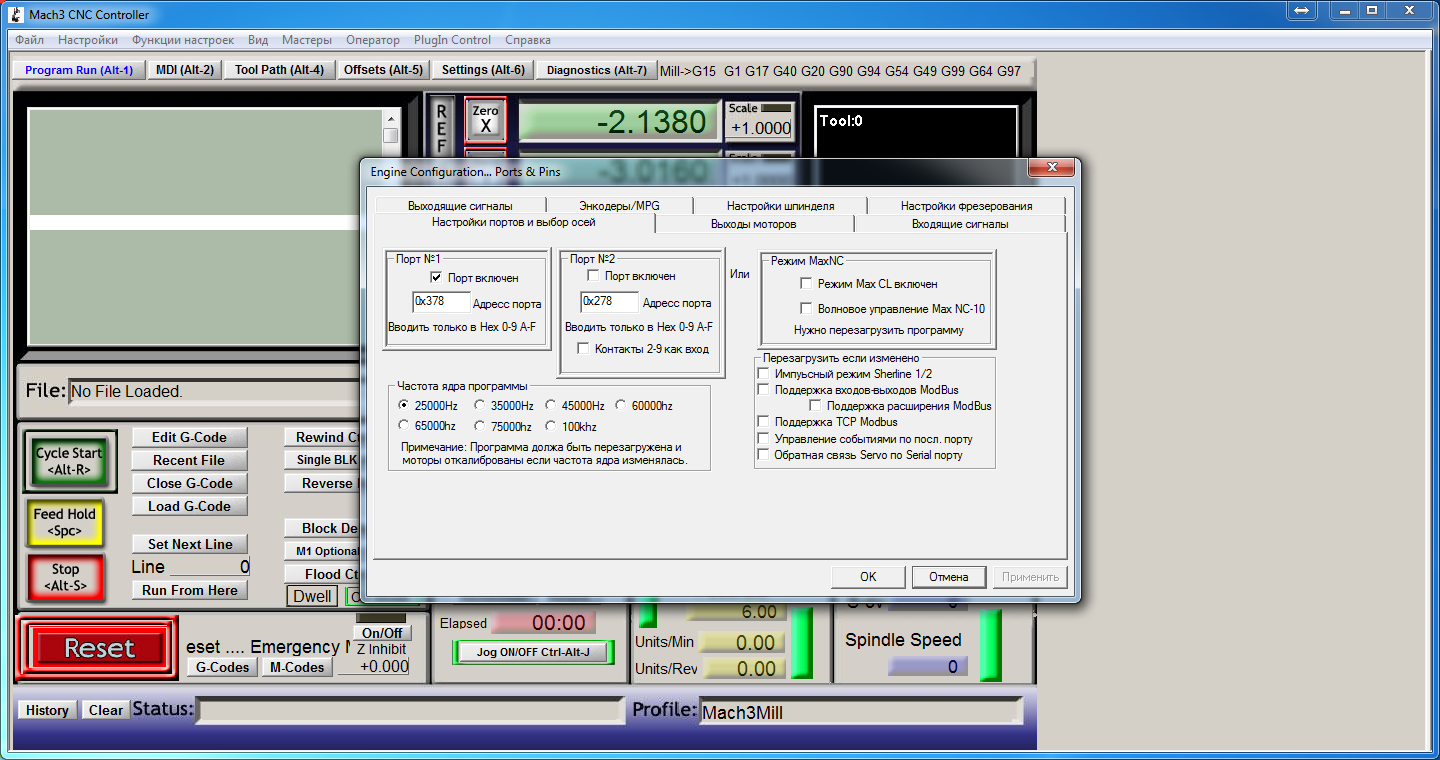This screenshot has height=760, width=1440.
Task: Select 25000Hz kernel frequency
Action: point(404,406)
